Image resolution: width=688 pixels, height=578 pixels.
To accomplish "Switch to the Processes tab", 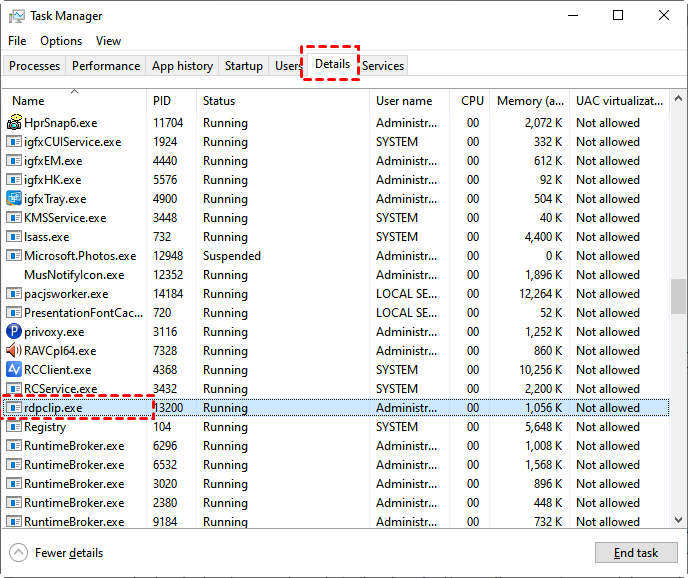I will [x=34, y=66].
